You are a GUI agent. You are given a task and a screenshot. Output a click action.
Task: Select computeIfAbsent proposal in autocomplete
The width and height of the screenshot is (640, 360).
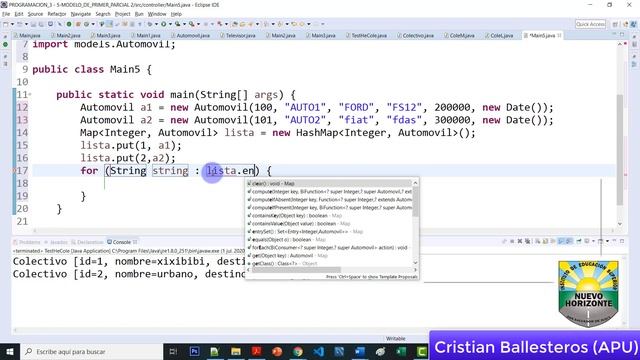click(x=329, y=200)
